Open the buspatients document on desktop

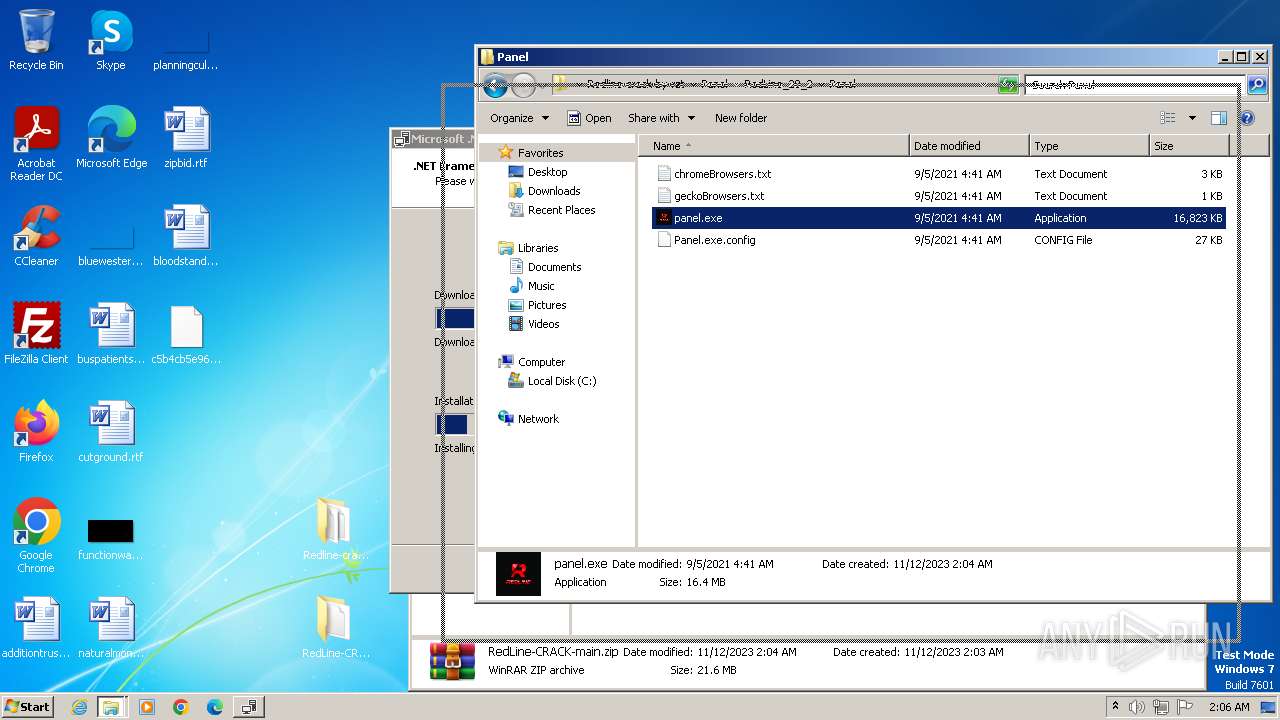pyautogui.click(x=111, y=334)
